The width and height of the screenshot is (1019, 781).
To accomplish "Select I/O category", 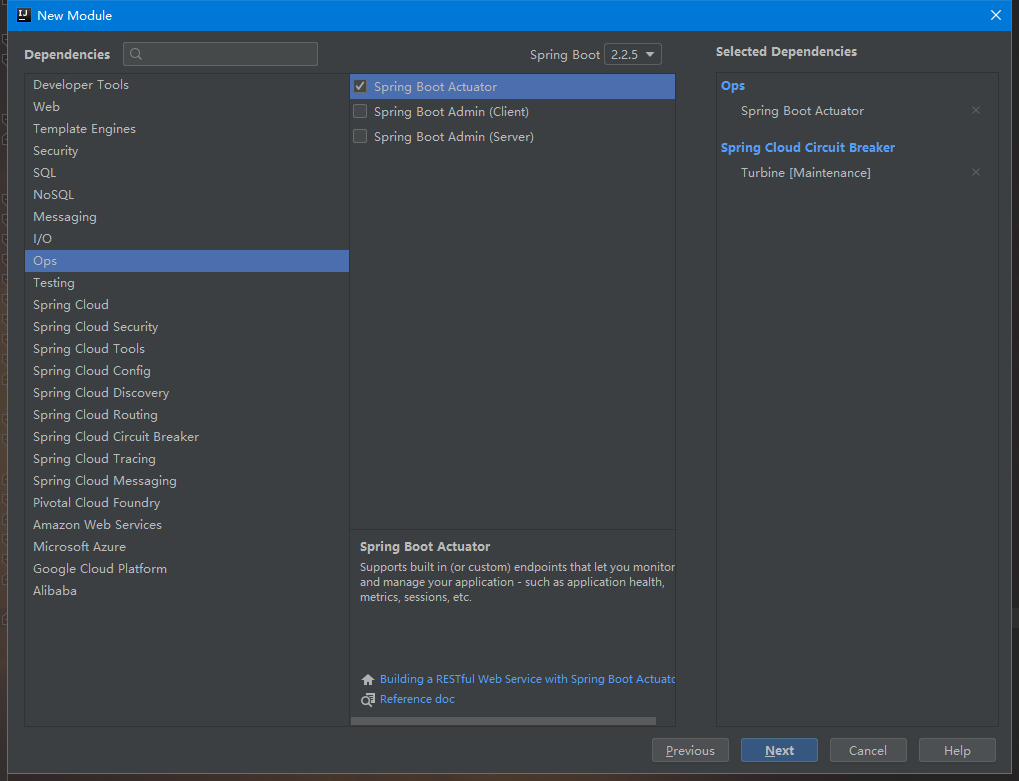I will pyautogui.click(x=187, y=238).
